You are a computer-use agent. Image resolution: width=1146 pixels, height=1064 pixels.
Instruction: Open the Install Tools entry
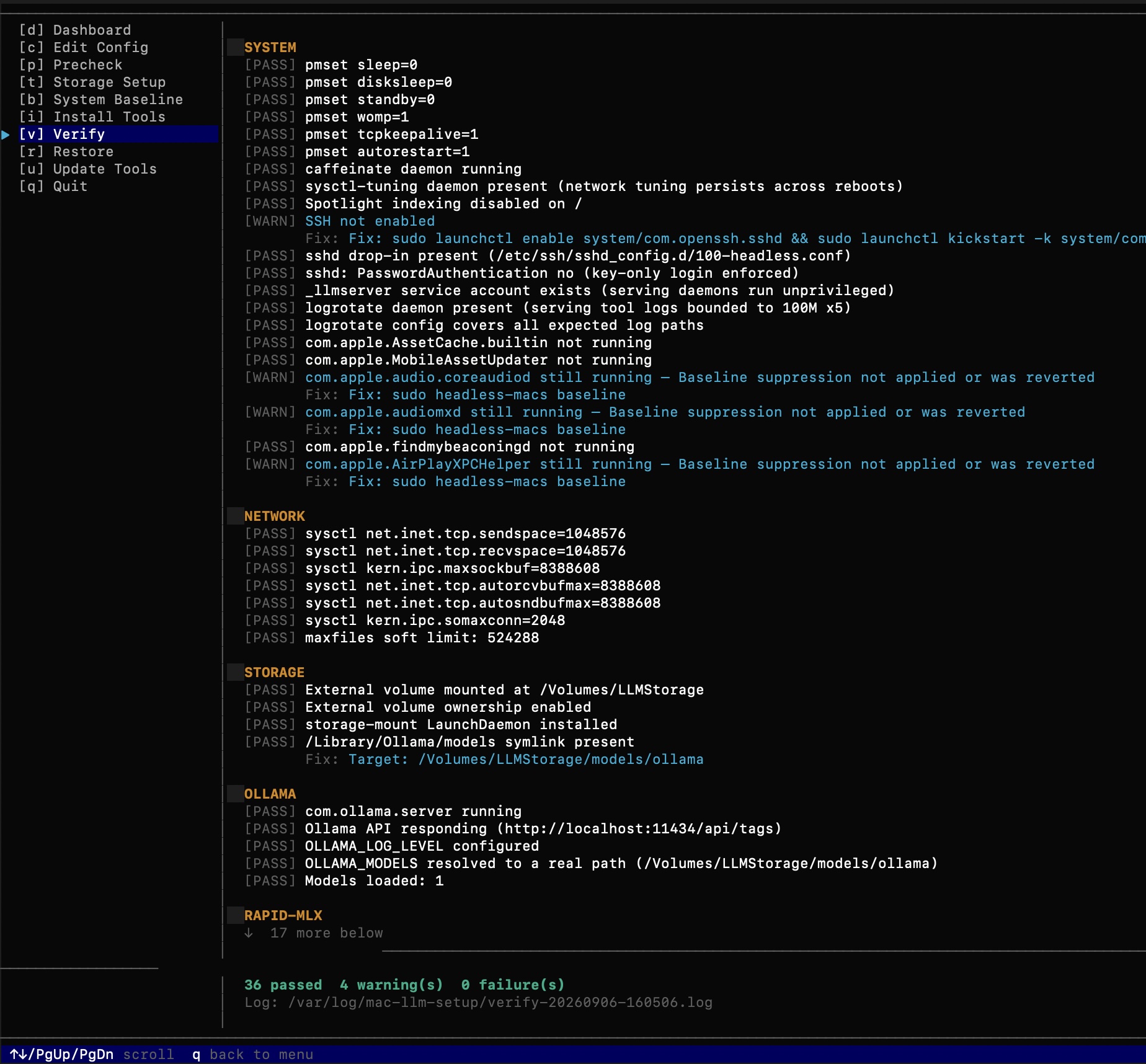(92, 117)
